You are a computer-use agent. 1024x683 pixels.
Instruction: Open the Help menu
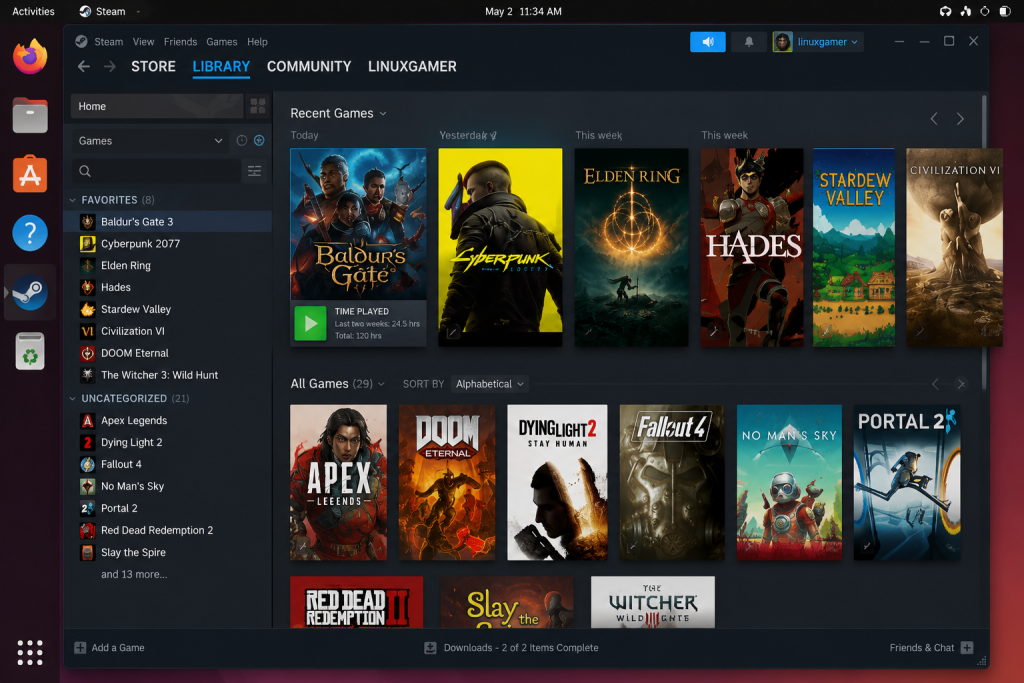(257, 42)
